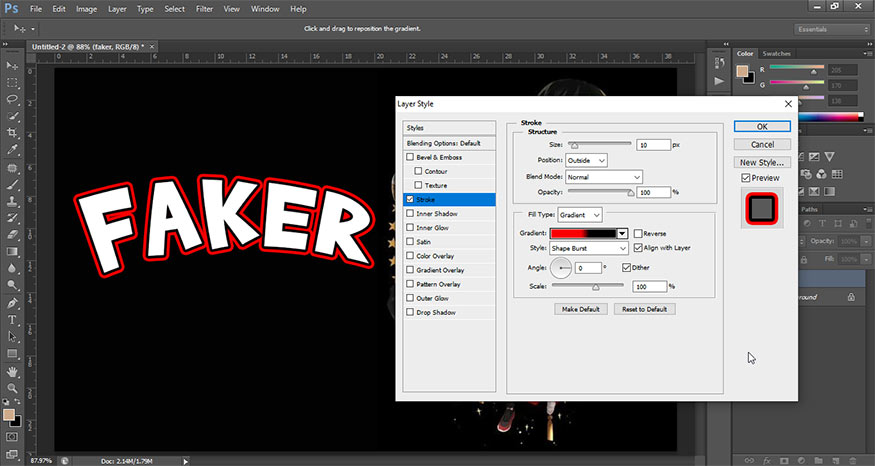Select the History Brush tool
This screenshot has width=875, height=466.
pos(12,218)
